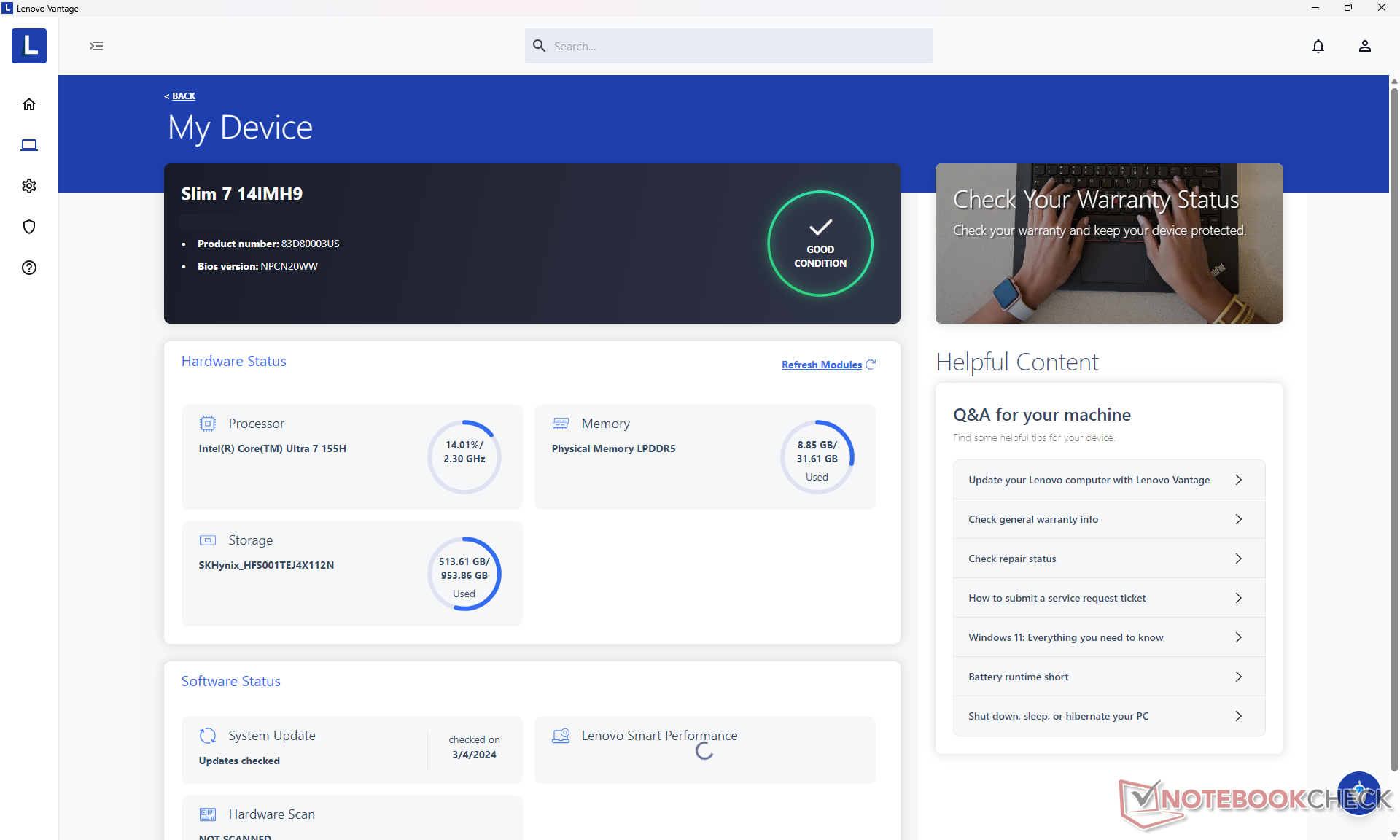The image size is (1400, 840).
Task: Click the BACK link
Action: click(182, 96)
